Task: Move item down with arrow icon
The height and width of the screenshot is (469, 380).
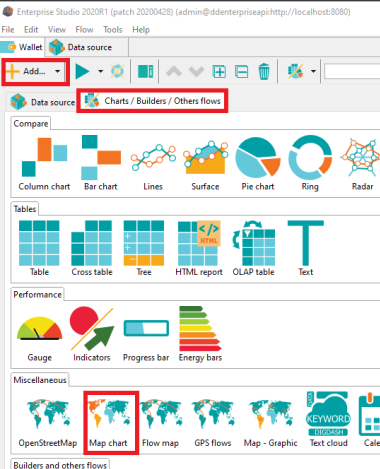Action: [196, 71]
